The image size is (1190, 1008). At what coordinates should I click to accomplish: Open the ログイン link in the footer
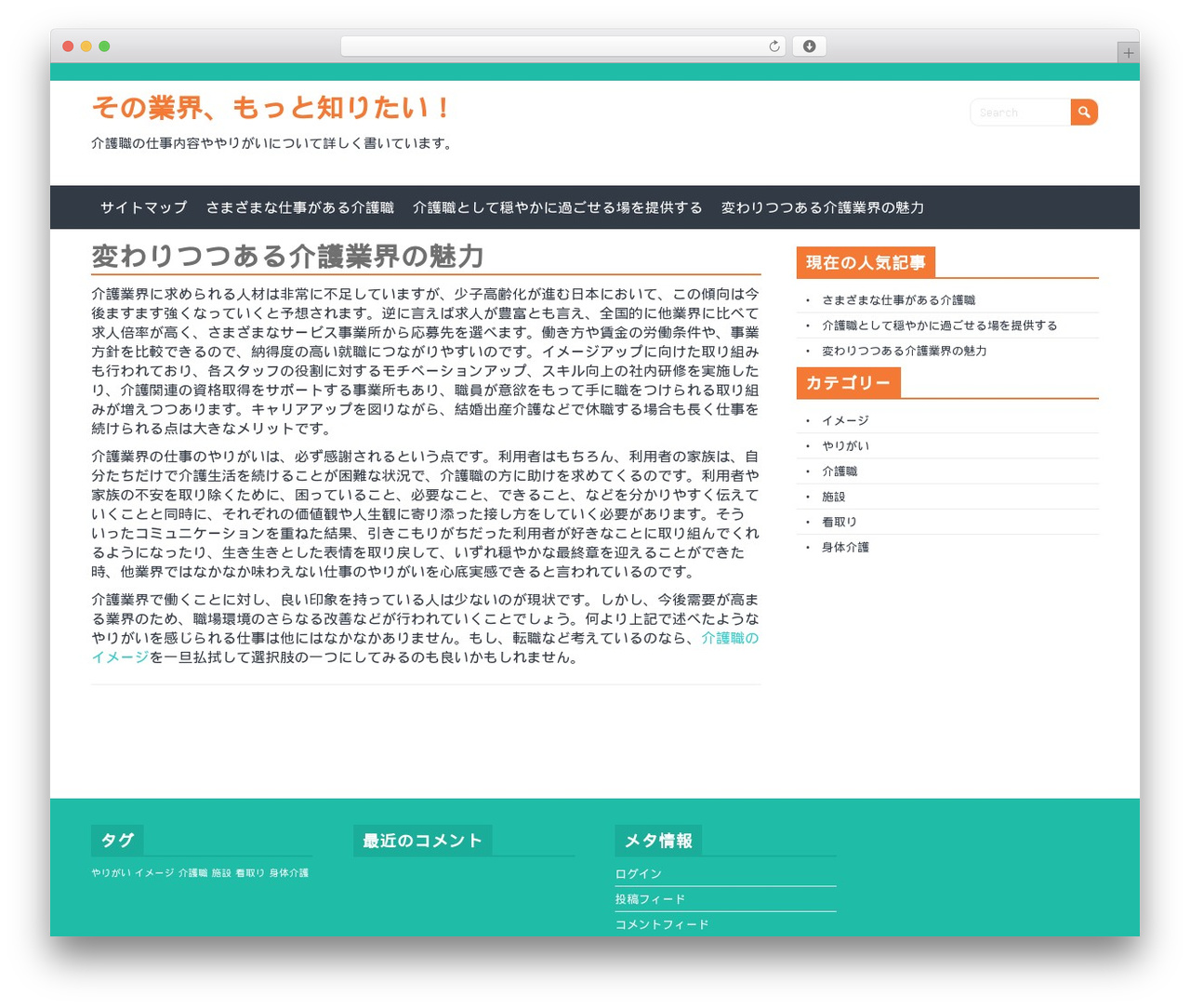pyautogui.click(x=638, y=874)
